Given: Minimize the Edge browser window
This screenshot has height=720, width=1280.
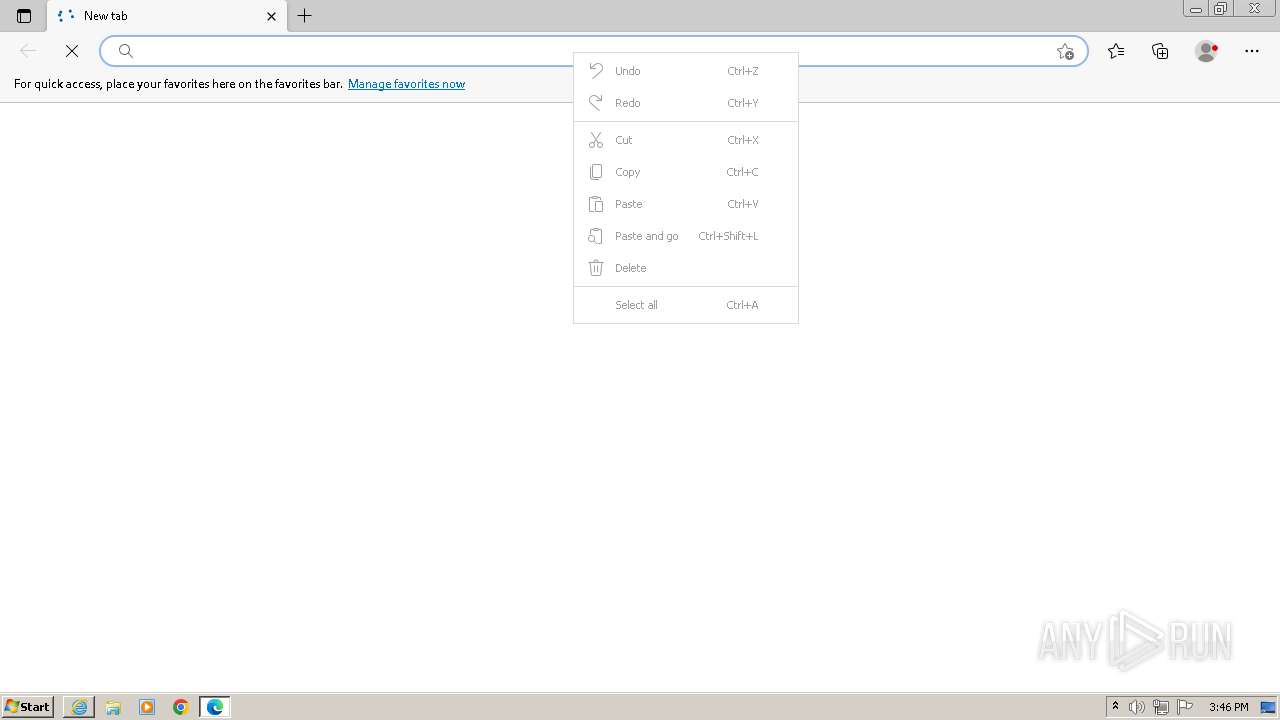Looking at the screenshot, I should click(x=1196, y=9).
